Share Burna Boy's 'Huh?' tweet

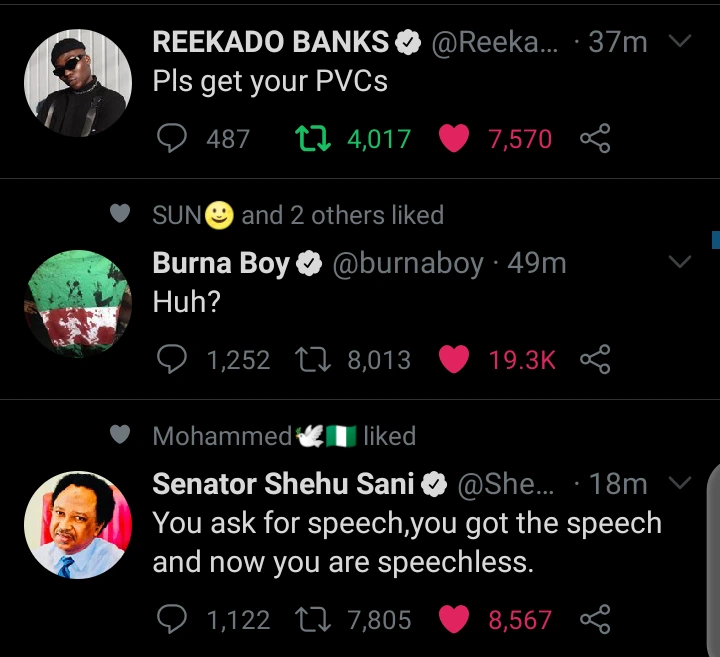point(595,359)
